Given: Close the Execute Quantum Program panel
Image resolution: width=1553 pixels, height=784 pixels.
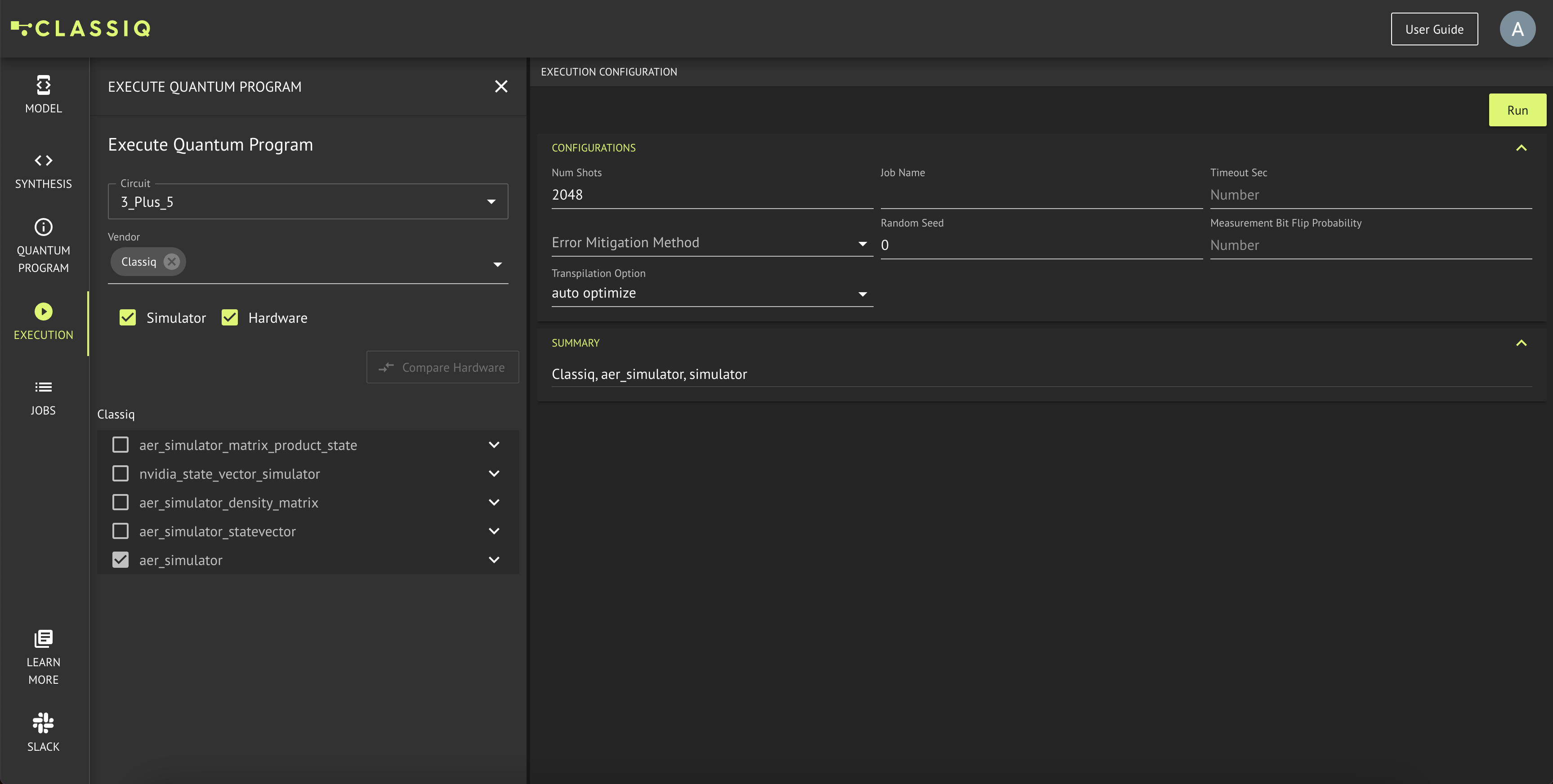Looking at the screenshot, I should (x=501, y=87).
